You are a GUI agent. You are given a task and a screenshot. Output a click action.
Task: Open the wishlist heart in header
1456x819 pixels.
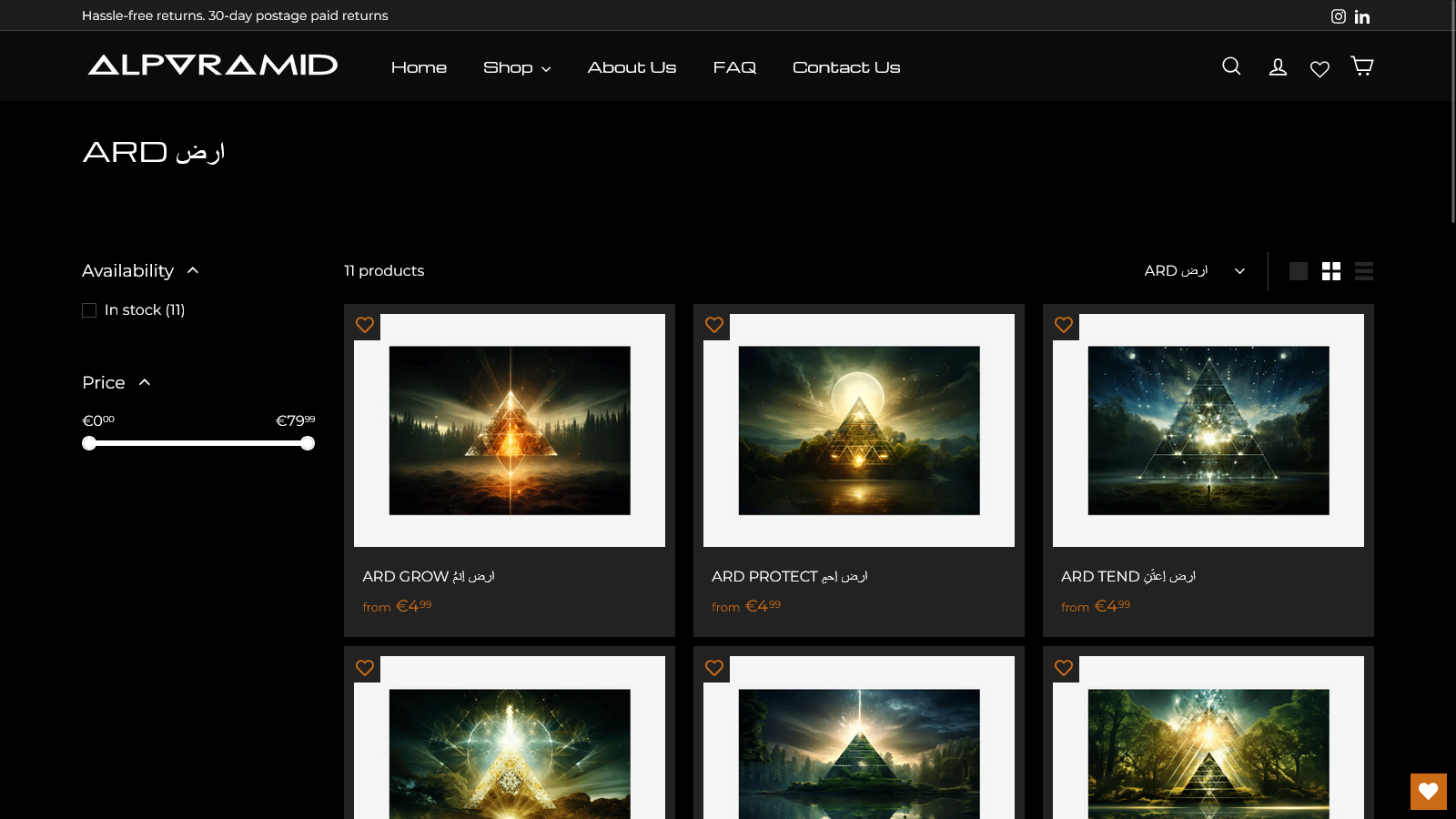(x=1319, y=69)
